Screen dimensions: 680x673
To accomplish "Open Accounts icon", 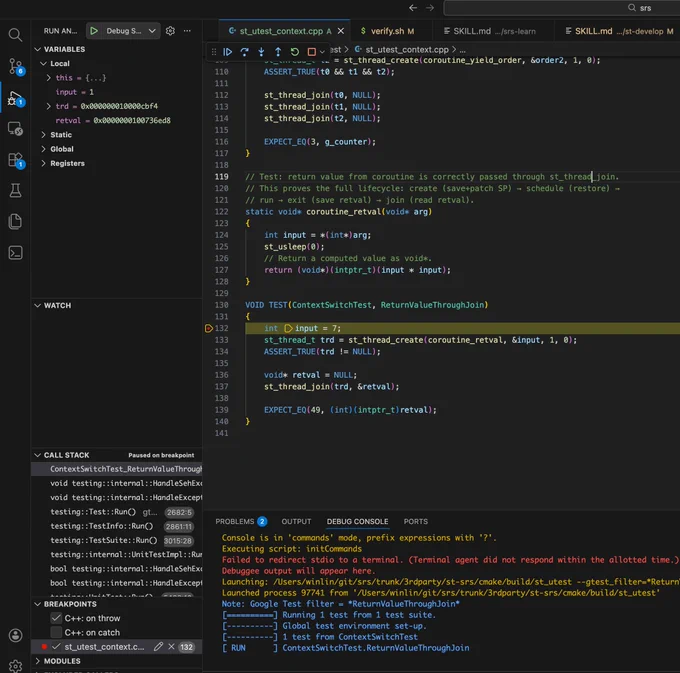I will [x=16, y=635].
